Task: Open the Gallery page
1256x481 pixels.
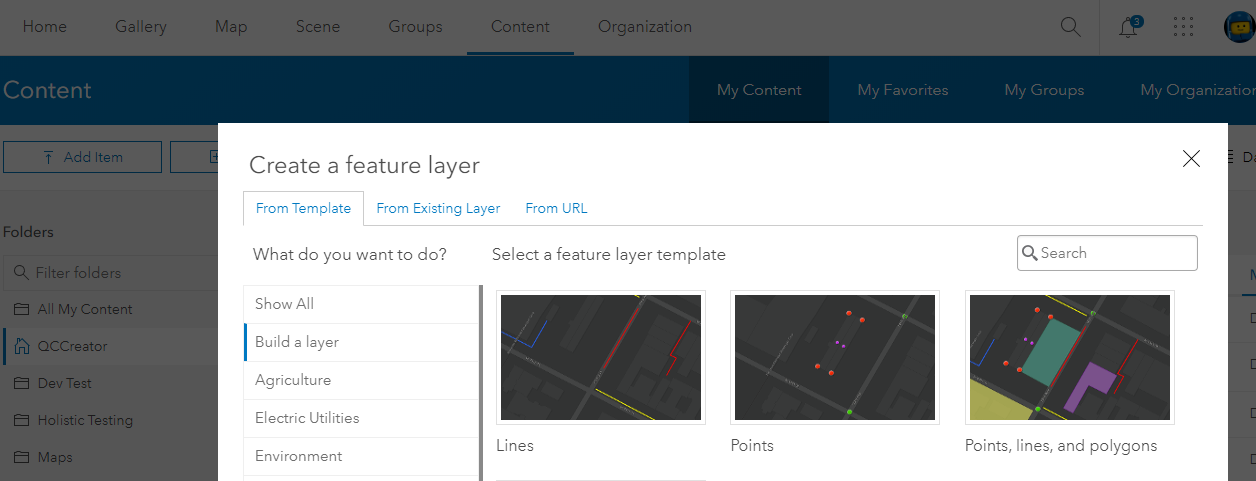Action: (141, 27)
